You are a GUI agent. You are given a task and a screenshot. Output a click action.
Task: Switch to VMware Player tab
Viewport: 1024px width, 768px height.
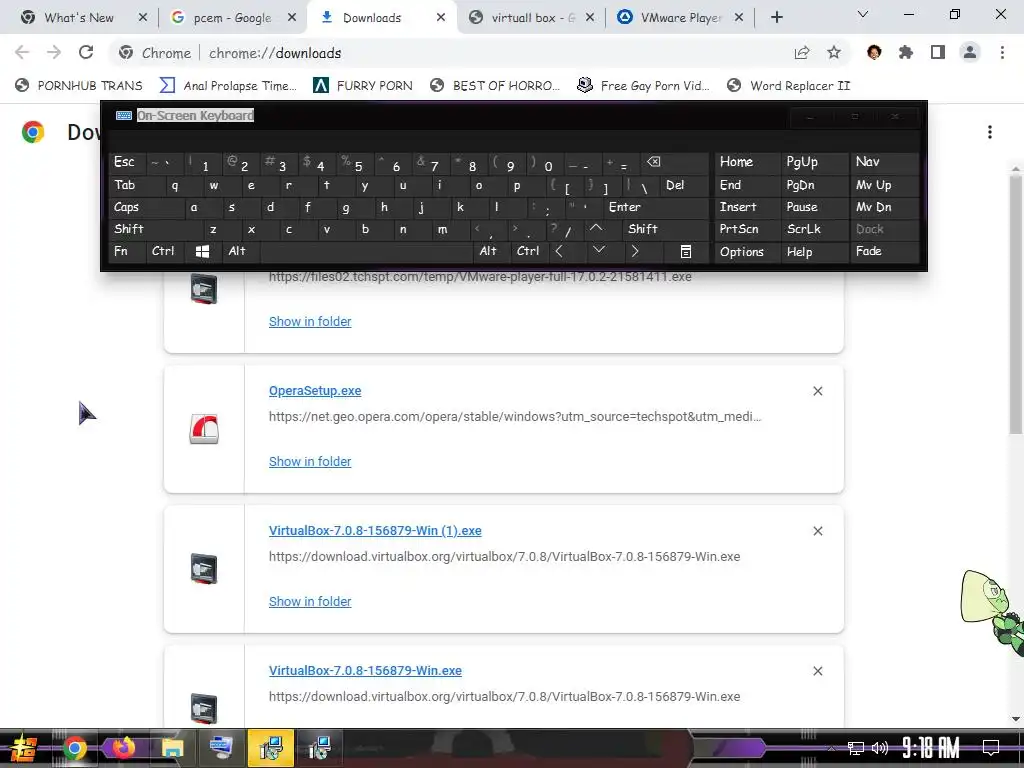[681, 18]
